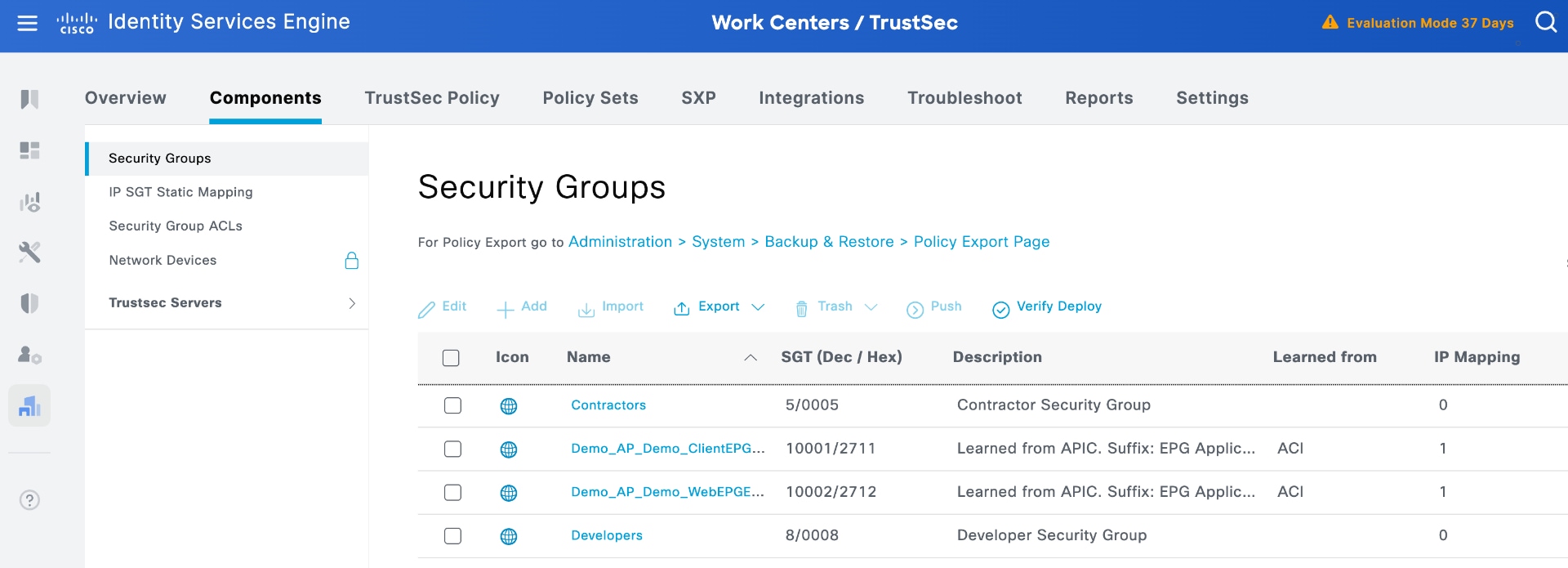Check the Contractors row checkbox

coord(452,405)
